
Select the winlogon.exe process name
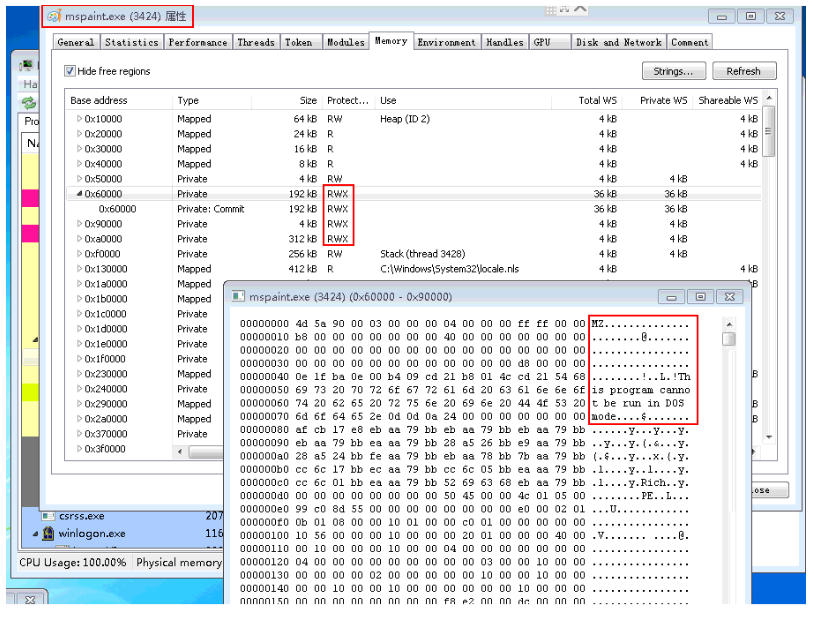click(92, 533)
